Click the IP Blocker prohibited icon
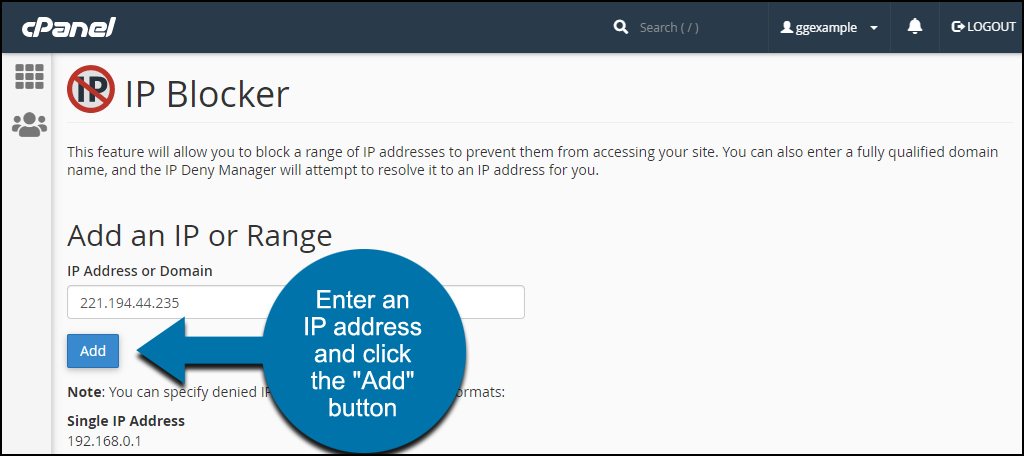Screen dimensions: 1024x456 [x=91, y=89]
